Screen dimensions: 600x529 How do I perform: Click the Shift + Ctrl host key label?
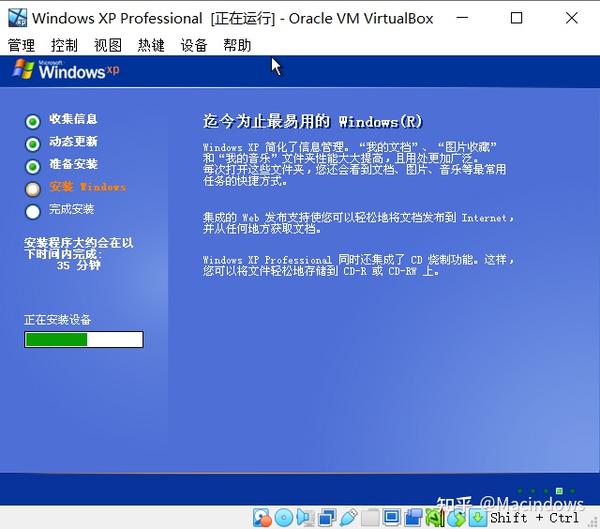tap(535, 518)
